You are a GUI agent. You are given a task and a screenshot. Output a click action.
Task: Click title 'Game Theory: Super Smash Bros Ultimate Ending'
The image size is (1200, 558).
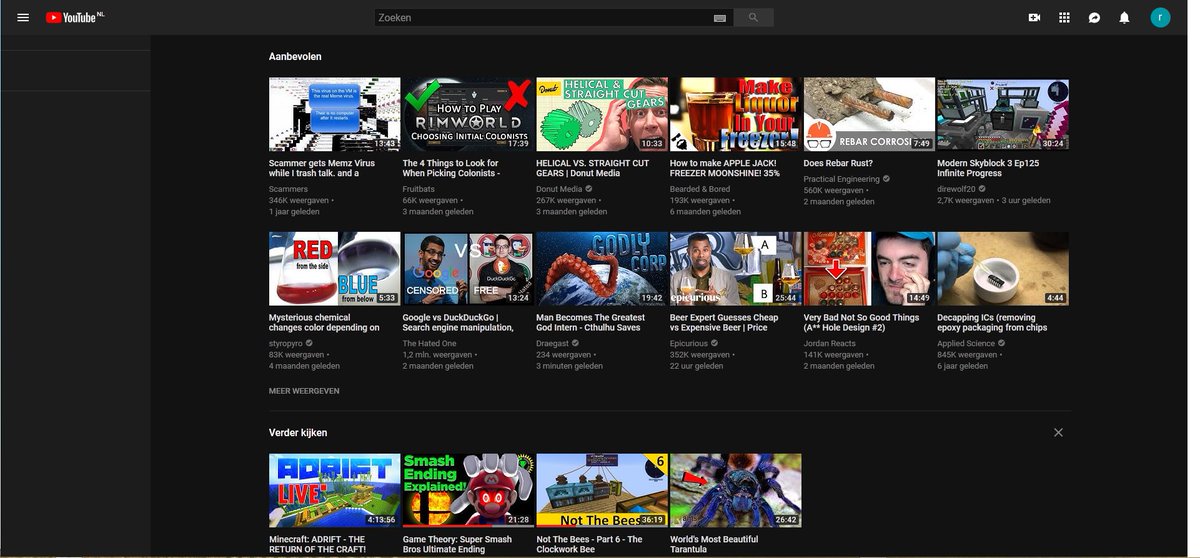coord(457,544)
